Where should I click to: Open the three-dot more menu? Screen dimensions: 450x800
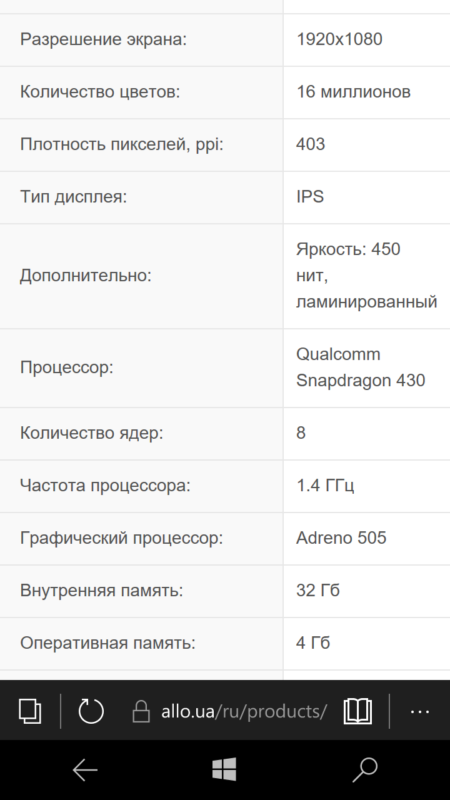420,711
